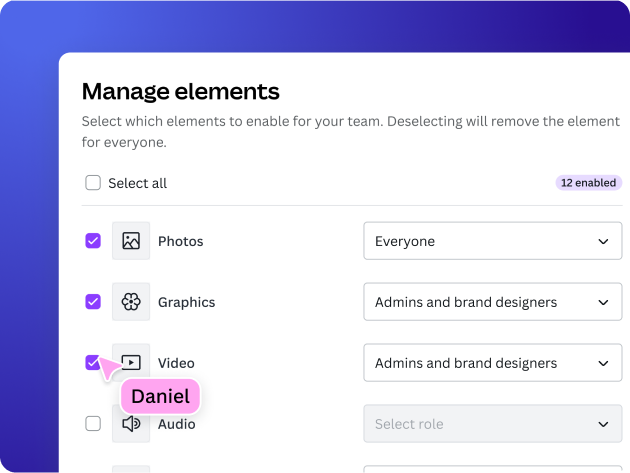The height and width of the screenshot is (473, 630).
Task: Click the Graphics flower icon
Action: pos(131,302)
